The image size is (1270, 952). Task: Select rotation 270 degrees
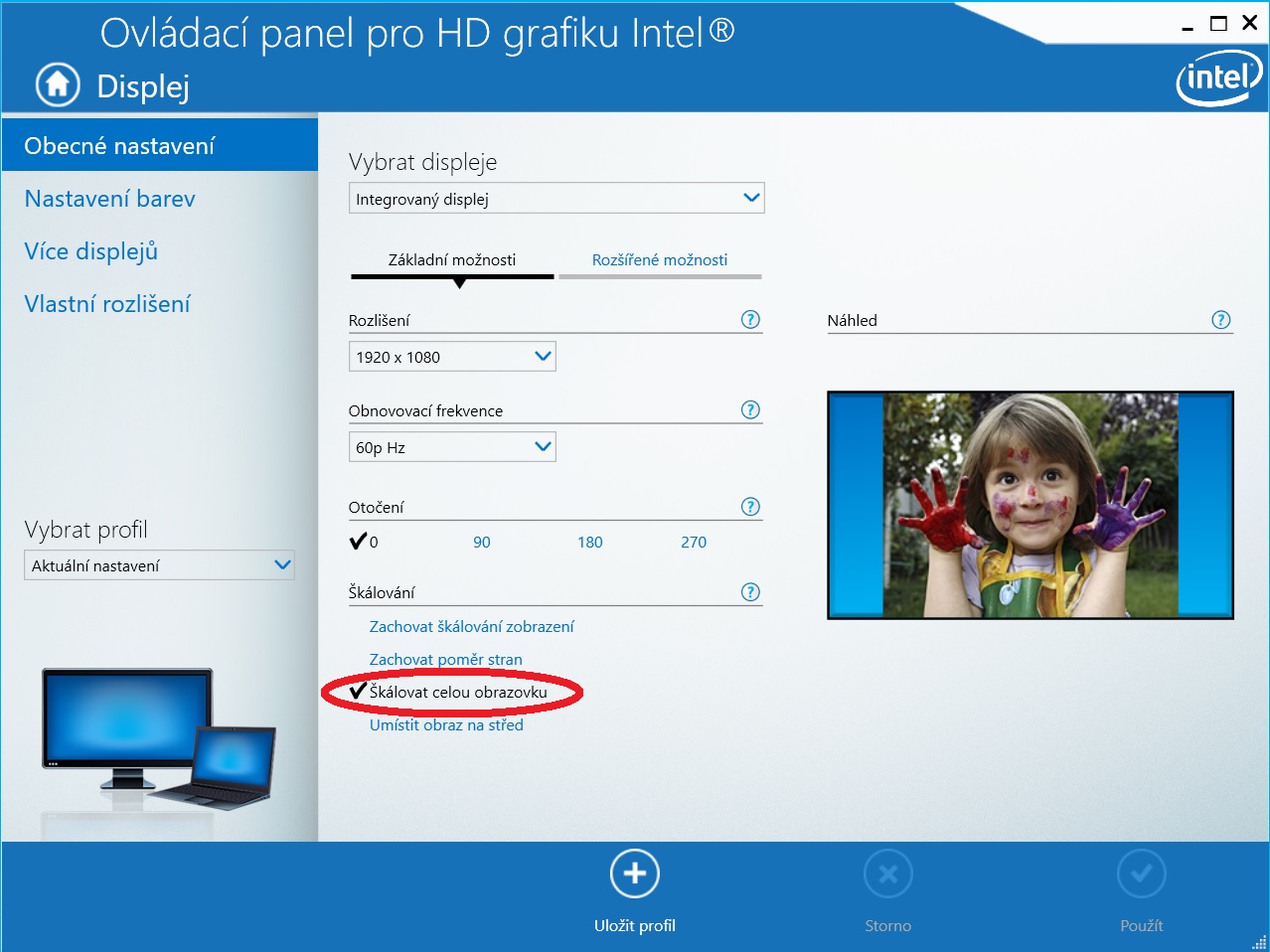coord(694,543)
